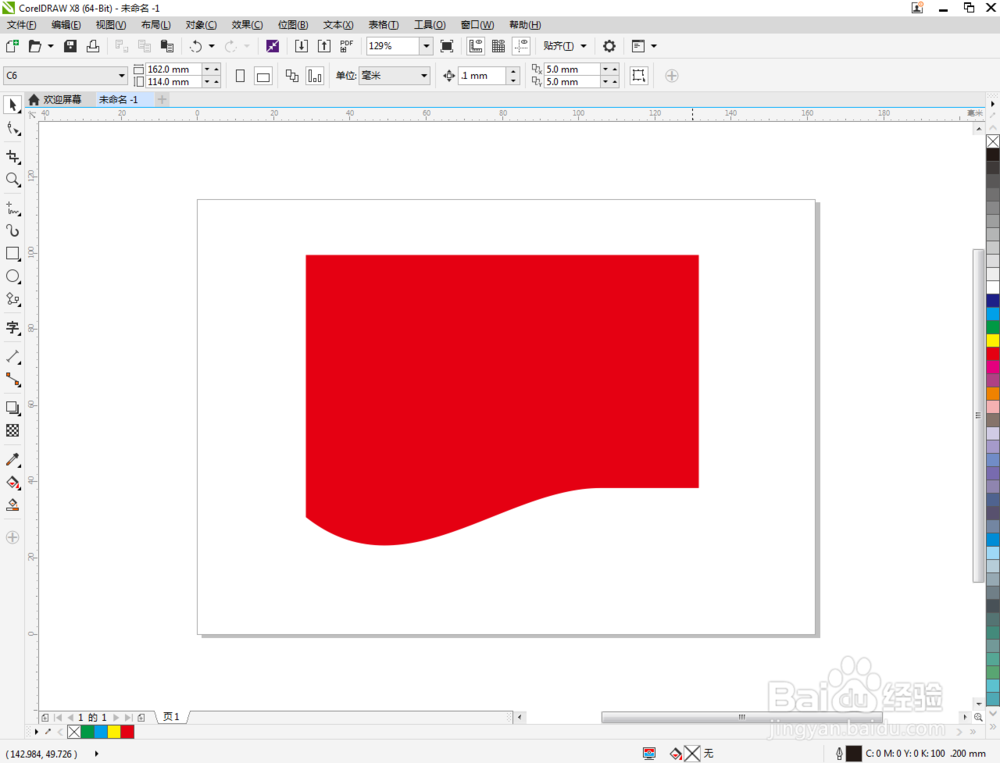Set page to portrait orientation
1000x763 pixels.
tap(240, 76)
